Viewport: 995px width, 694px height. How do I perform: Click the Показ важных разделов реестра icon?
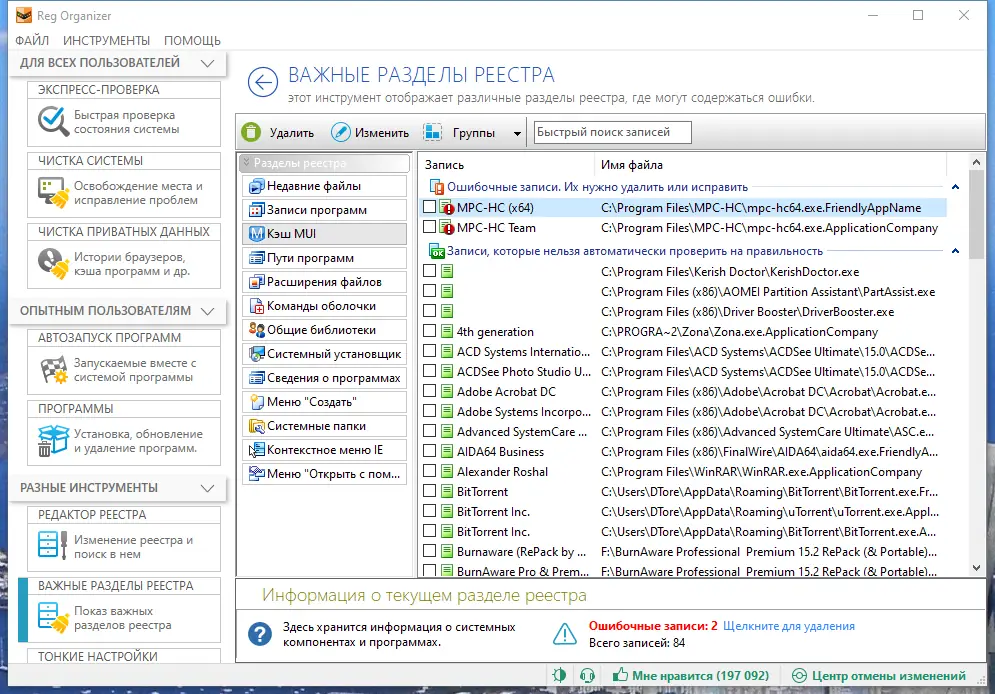(53, 617)
